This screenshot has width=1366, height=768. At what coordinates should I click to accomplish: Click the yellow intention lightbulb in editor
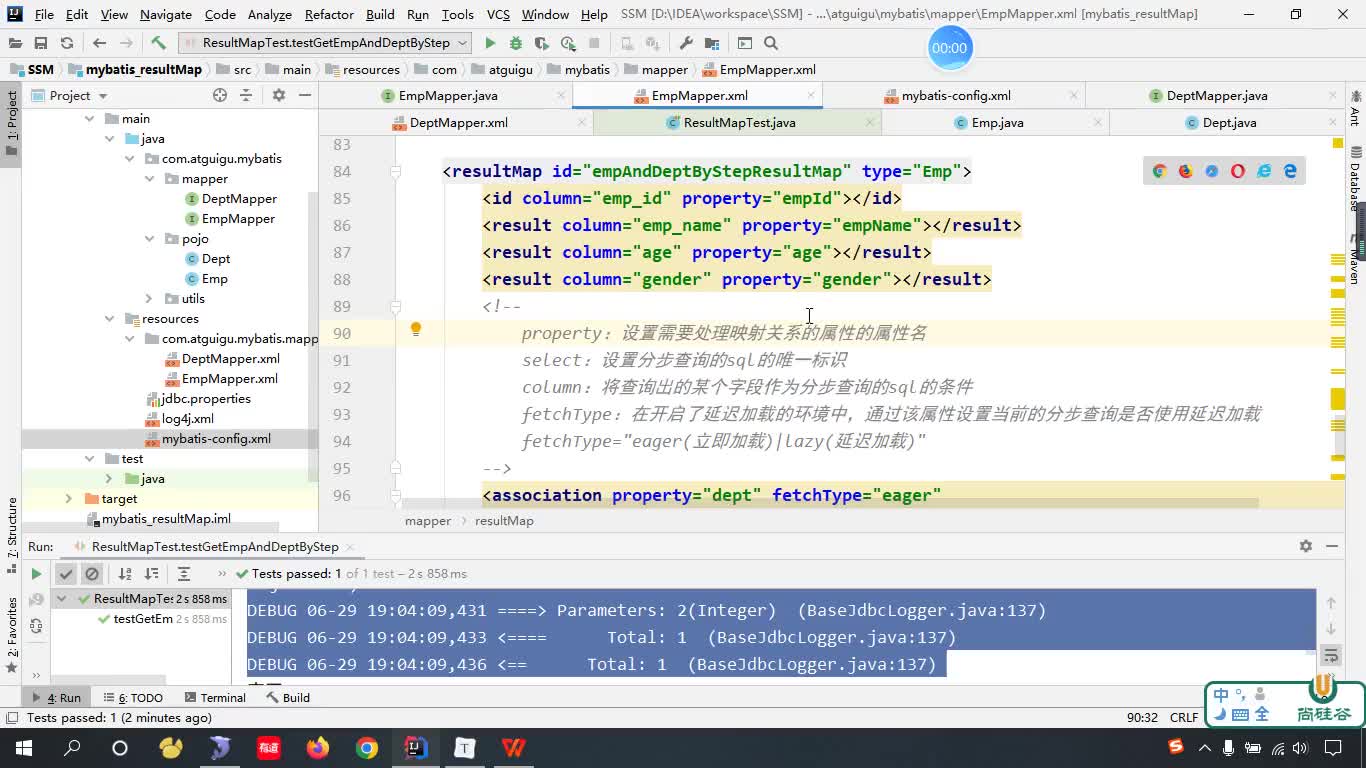[416, 329]
